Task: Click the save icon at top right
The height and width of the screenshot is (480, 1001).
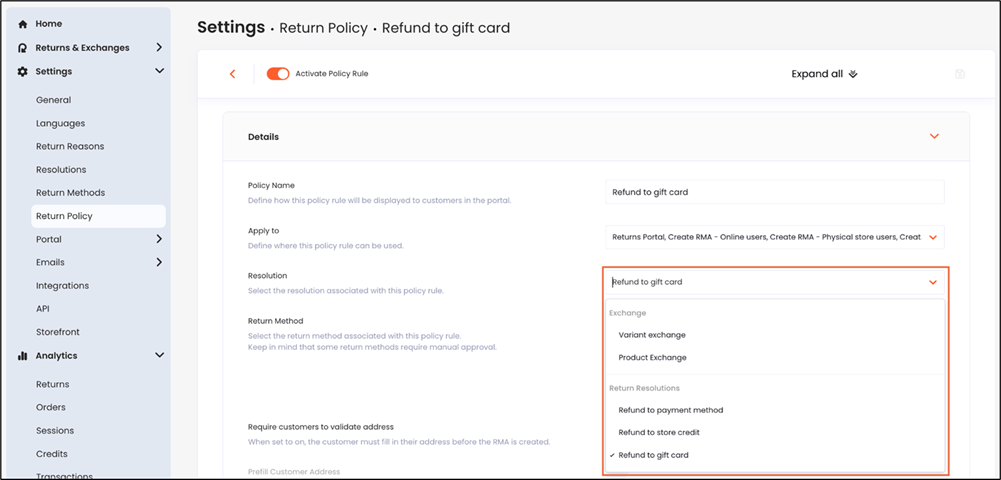Action: click(960, 74)
